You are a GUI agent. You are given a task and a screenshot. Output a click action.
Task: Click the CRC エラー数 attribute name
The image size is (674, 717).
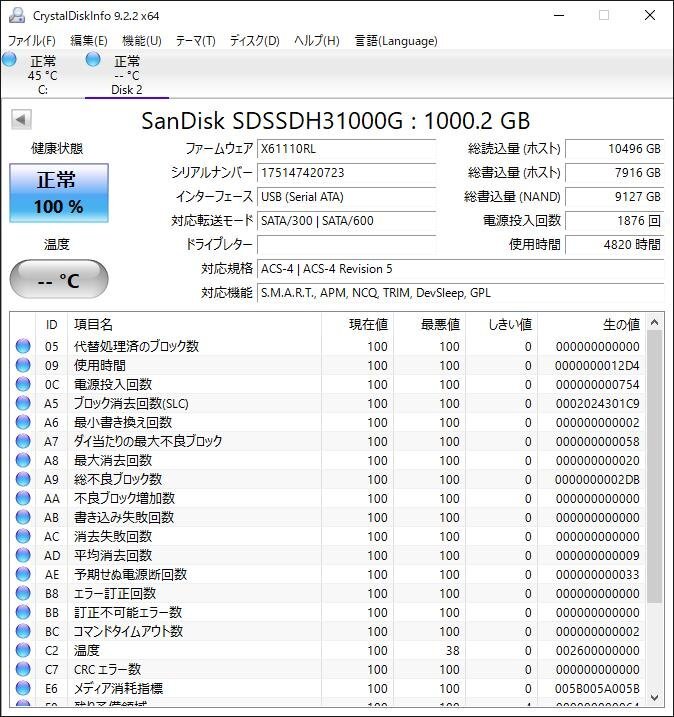[x=107, y=669]
